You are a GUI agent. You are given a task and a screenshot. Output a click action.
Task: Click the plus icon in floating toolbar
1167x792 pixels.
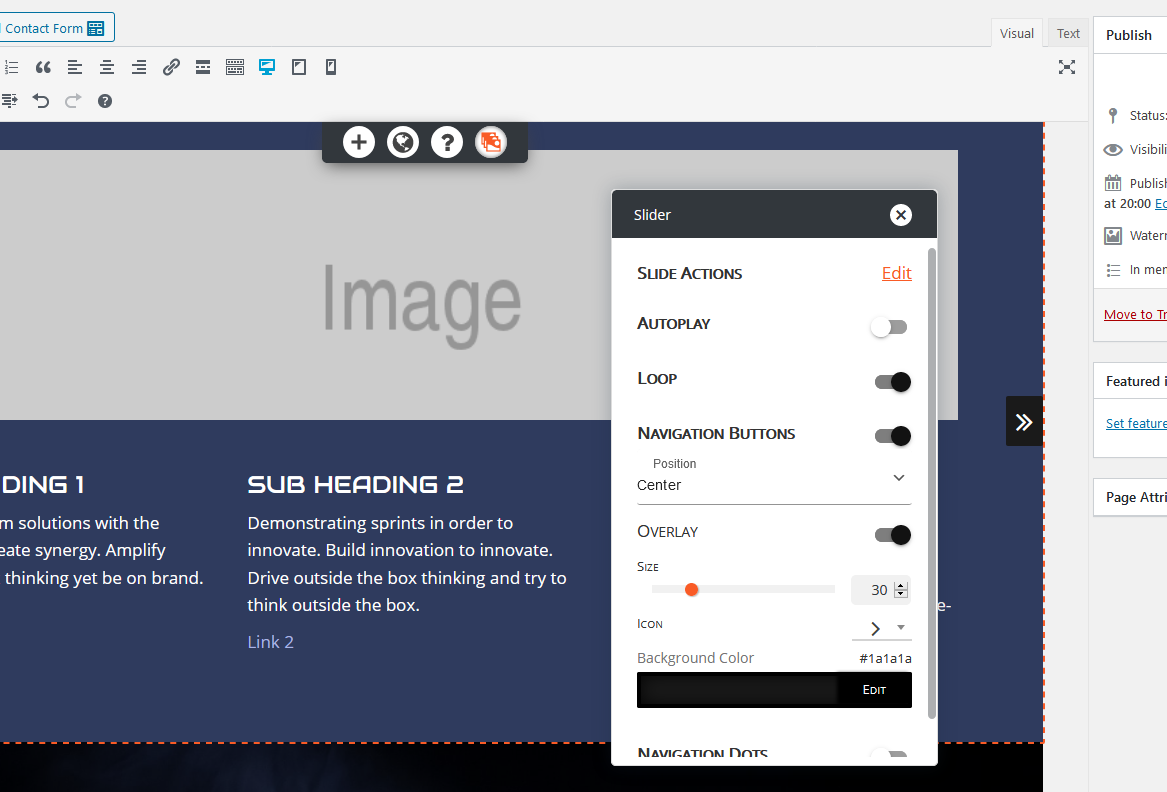[x=358, y=142]
